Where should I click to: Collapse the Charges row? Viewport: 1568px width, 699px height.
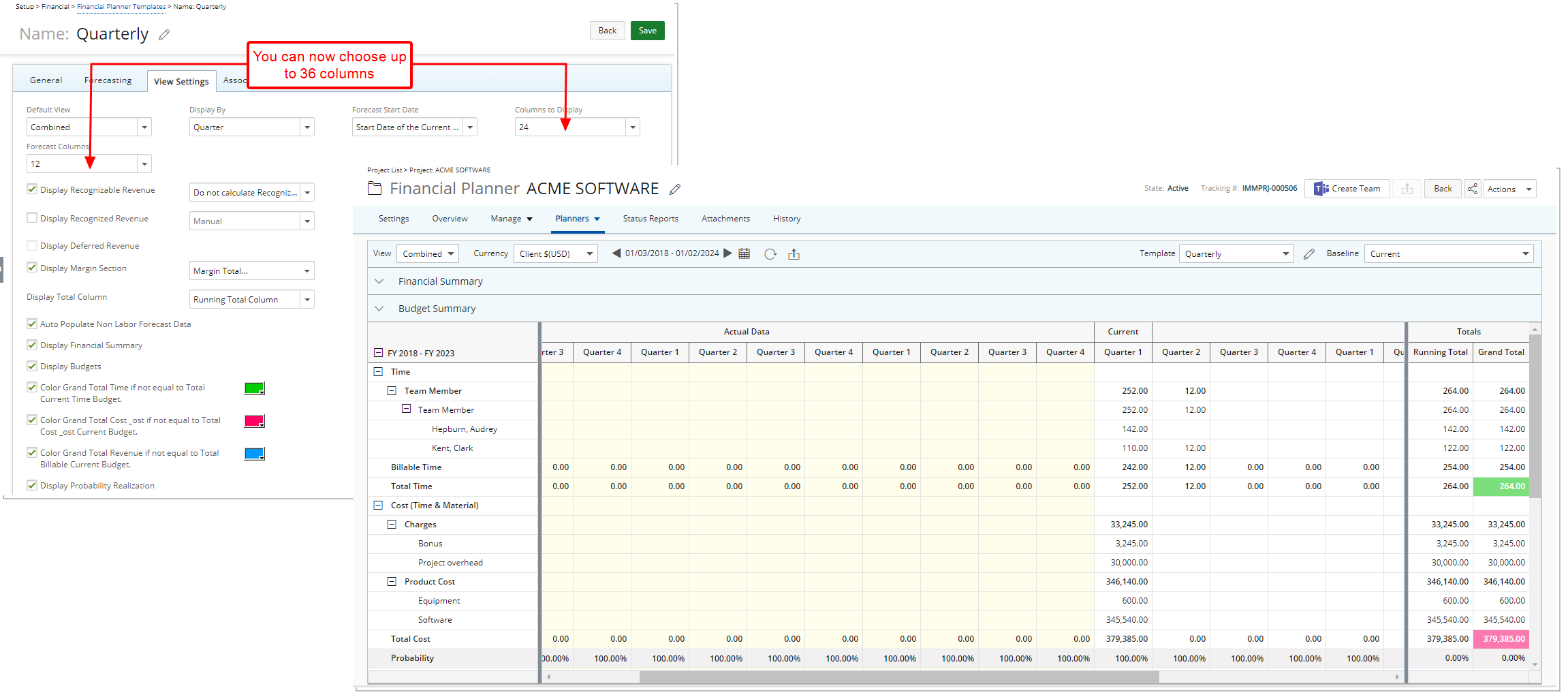click(x=392, y=525)
